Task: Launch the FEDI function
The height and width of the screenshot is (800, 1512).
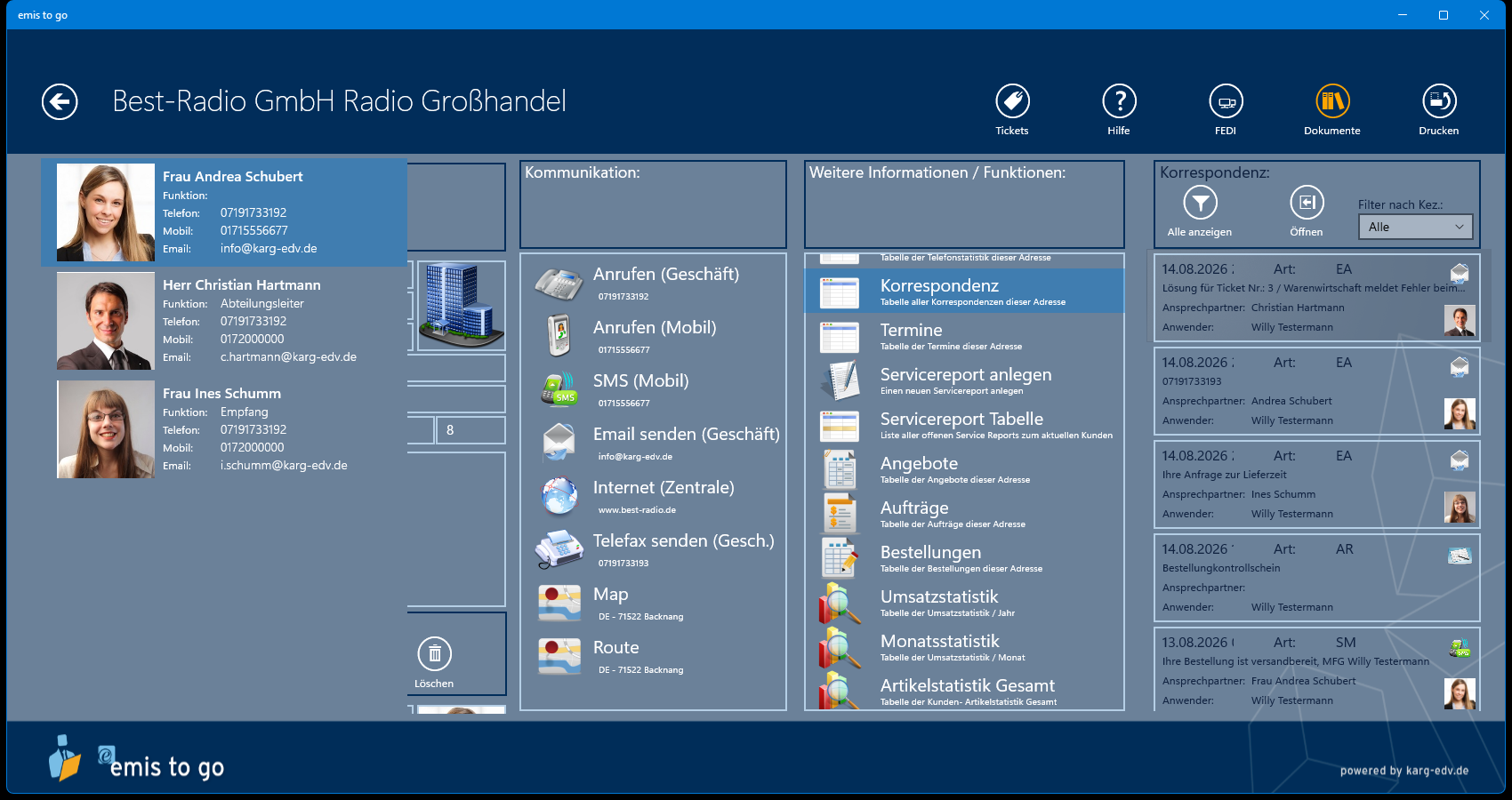Action: [x=1226, y=109]
